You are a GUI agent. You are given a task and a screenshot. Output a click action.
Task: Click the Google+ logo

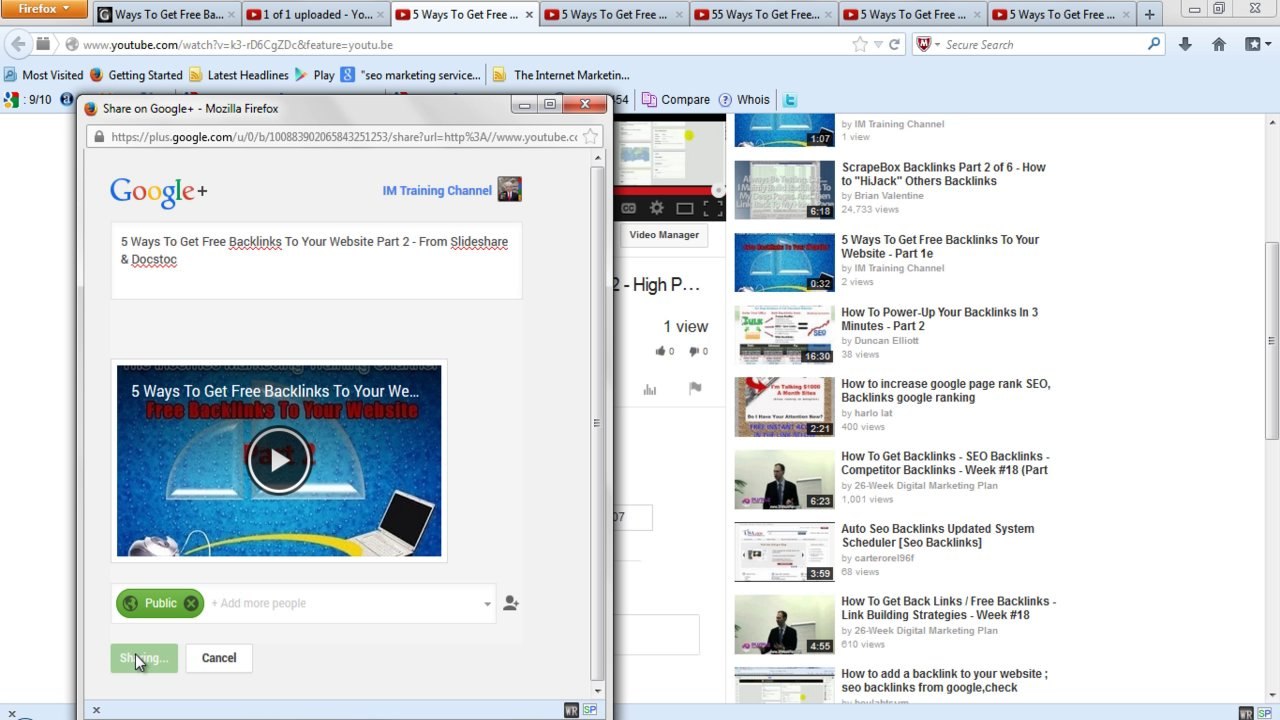coord(159,192)
